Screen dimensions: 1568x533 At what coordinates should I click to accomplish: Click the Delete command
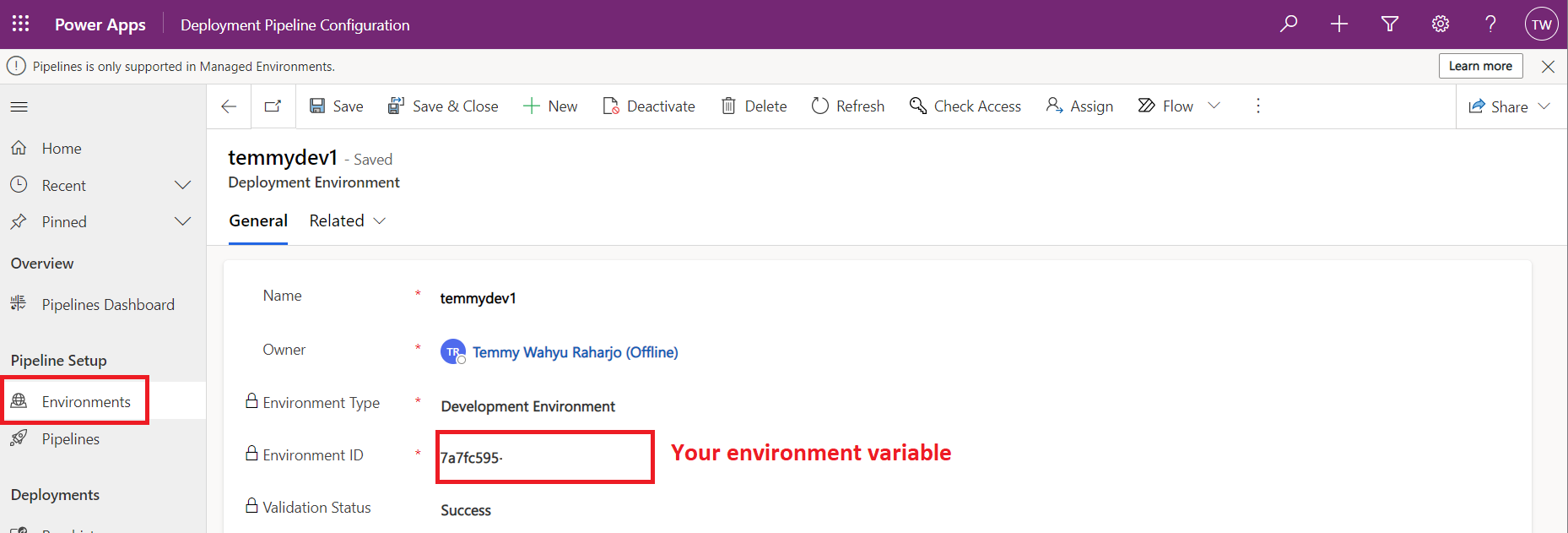(754, 106)
